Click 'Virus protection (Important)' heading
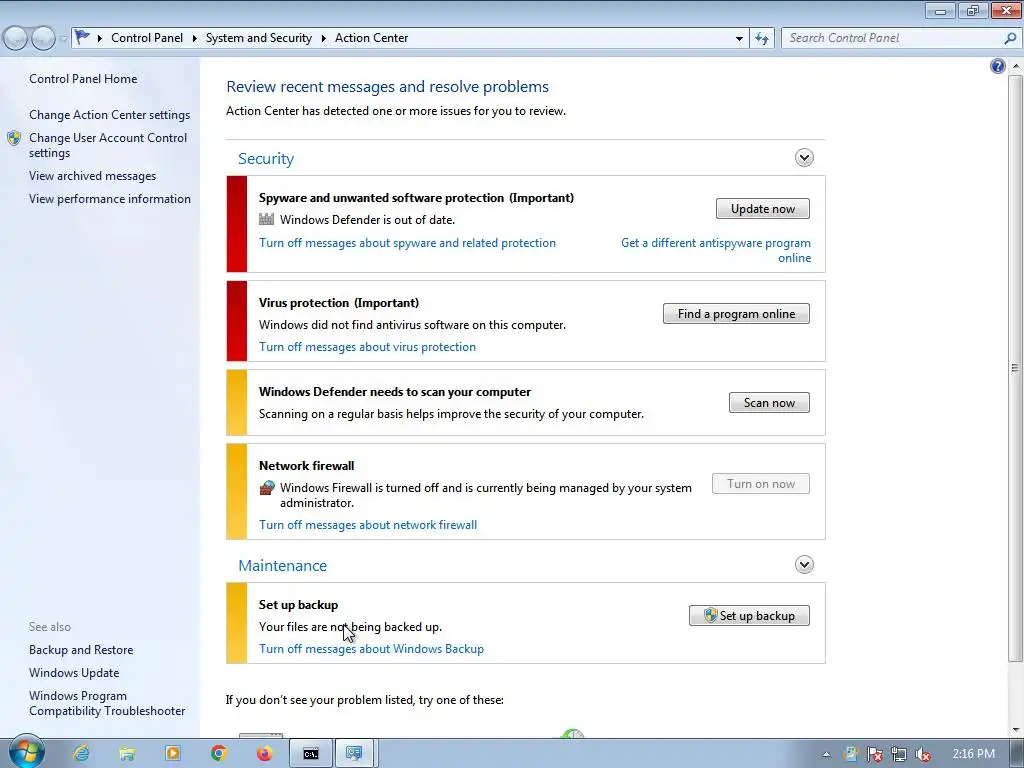This screenshot has height=768, width=1024. pyautogui.click(x=339, y=303)
